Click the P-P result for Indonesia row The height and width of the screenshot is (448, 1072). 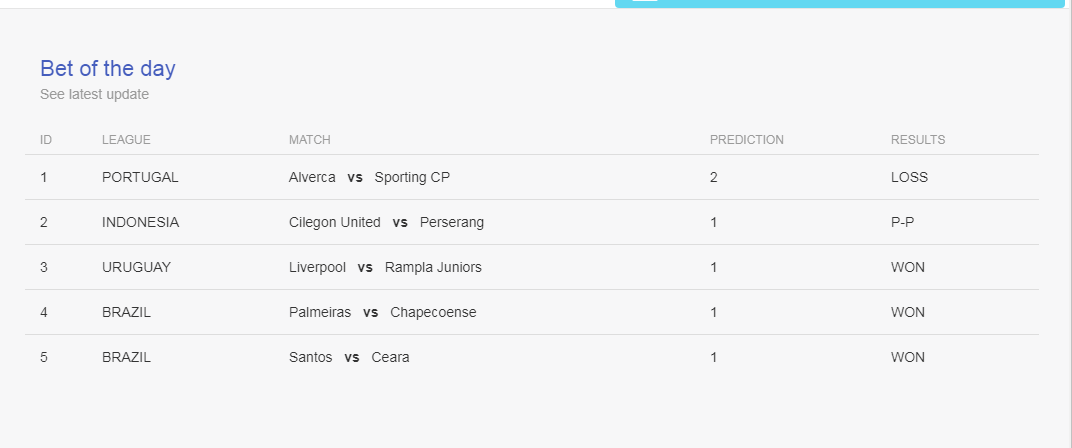(902, 222)
